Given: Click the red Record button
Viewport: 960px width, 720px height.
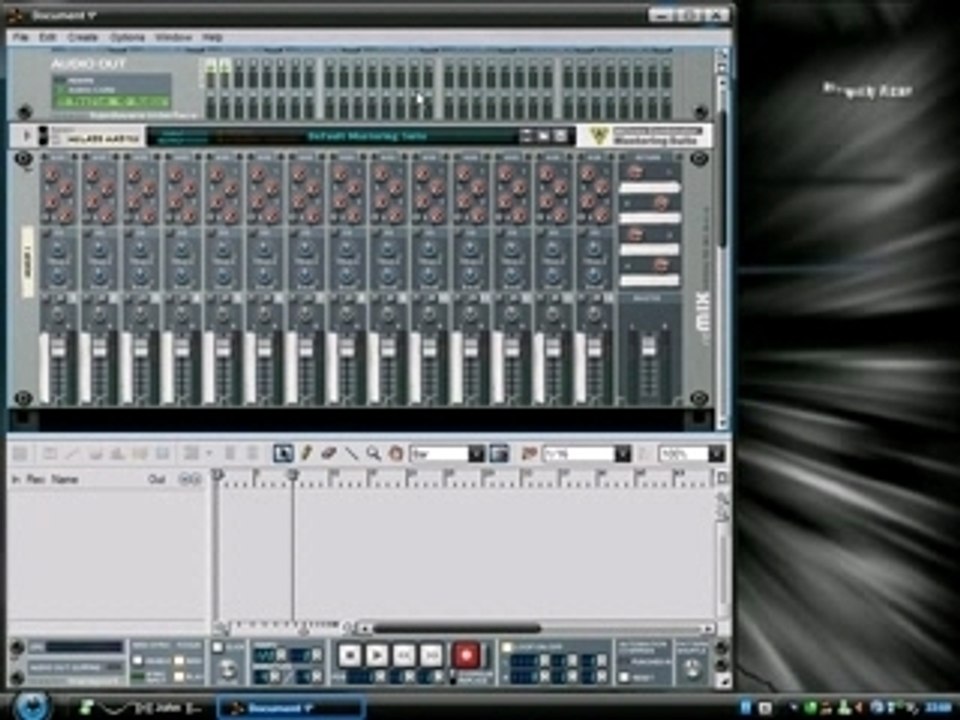Looking at the screenshot, I should (x=466, y=655).
